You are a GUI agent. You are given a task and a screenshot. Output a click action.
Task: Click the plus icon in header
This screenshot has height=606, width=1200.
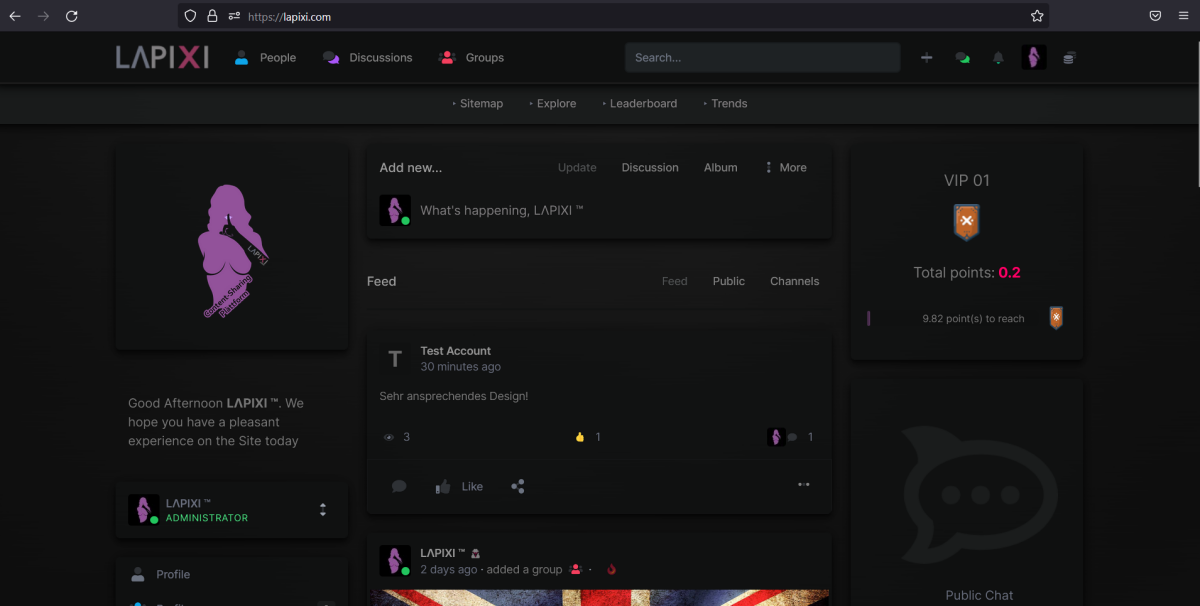pyautogui.click(x=926, y=58)
